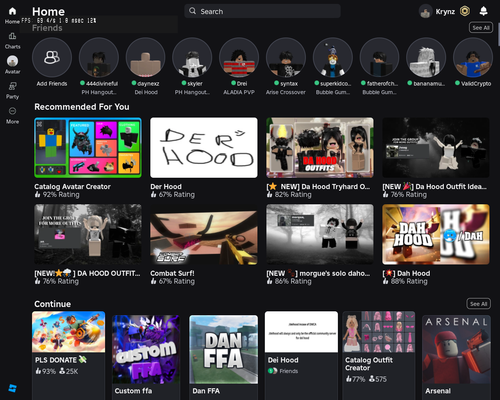Click See All for Continue section
The image size is (500, 400).
click(478, 304)
